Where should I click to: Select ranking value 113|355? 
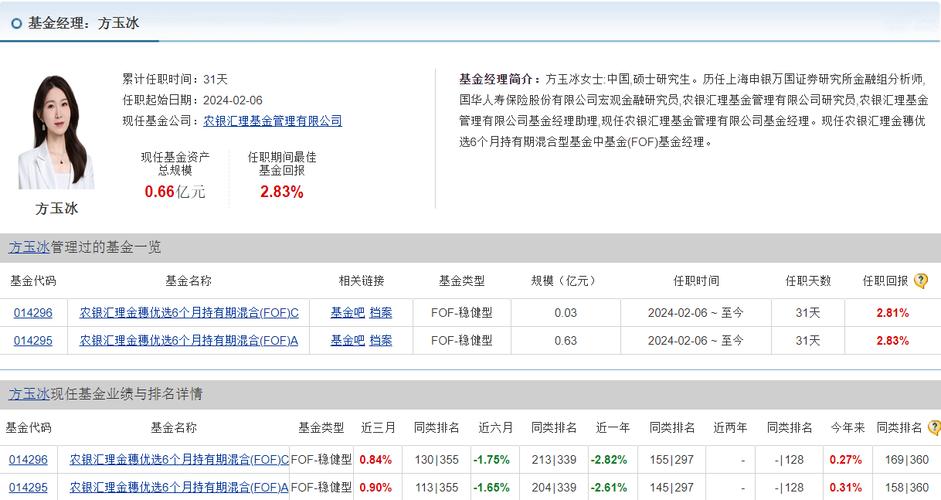pos(437,487)
